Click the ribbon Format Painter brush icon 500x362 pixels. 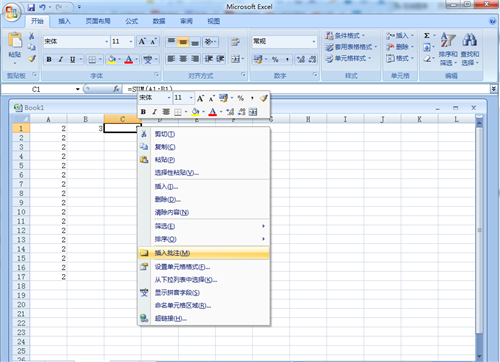[x=32, y=59]
